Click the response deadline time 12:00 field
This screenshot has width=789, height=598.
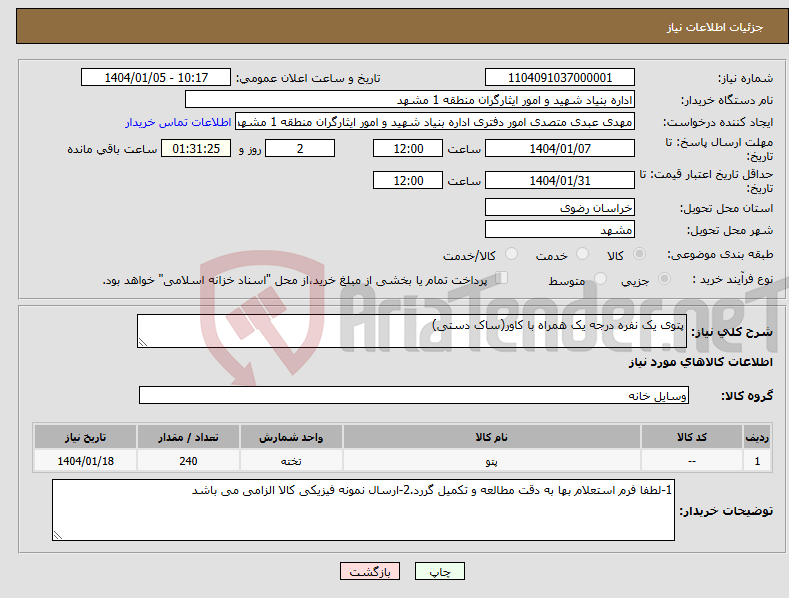[408, 148]
